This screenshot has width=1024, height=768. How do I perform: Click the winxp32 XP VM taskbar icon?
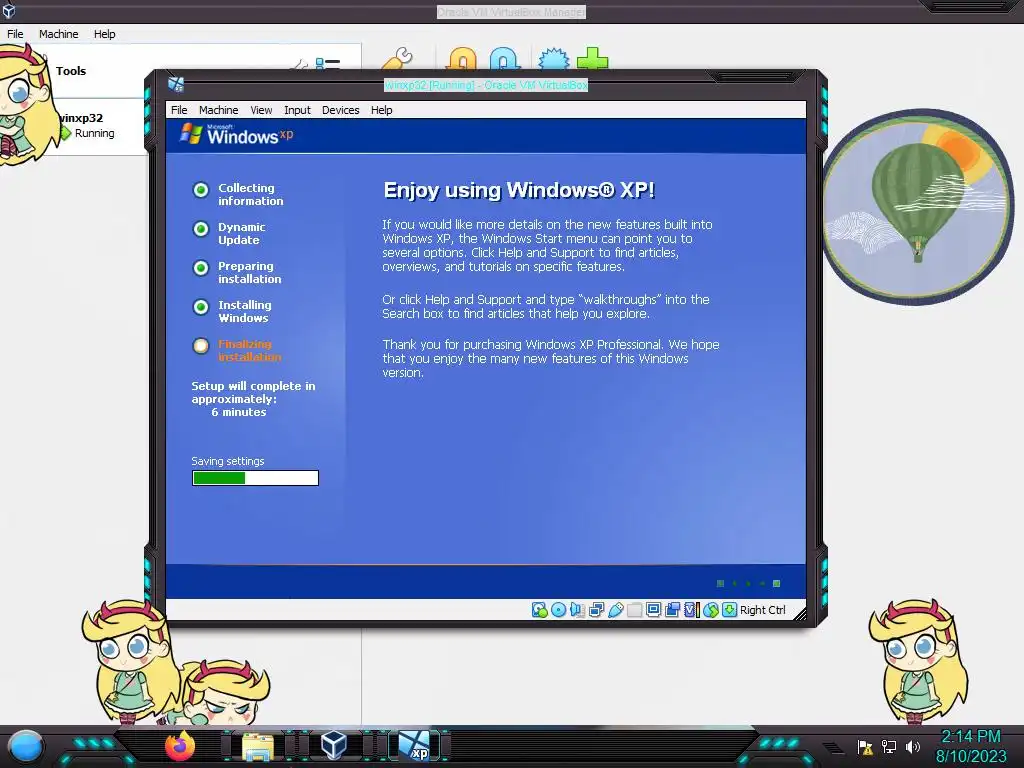point(415,746)
